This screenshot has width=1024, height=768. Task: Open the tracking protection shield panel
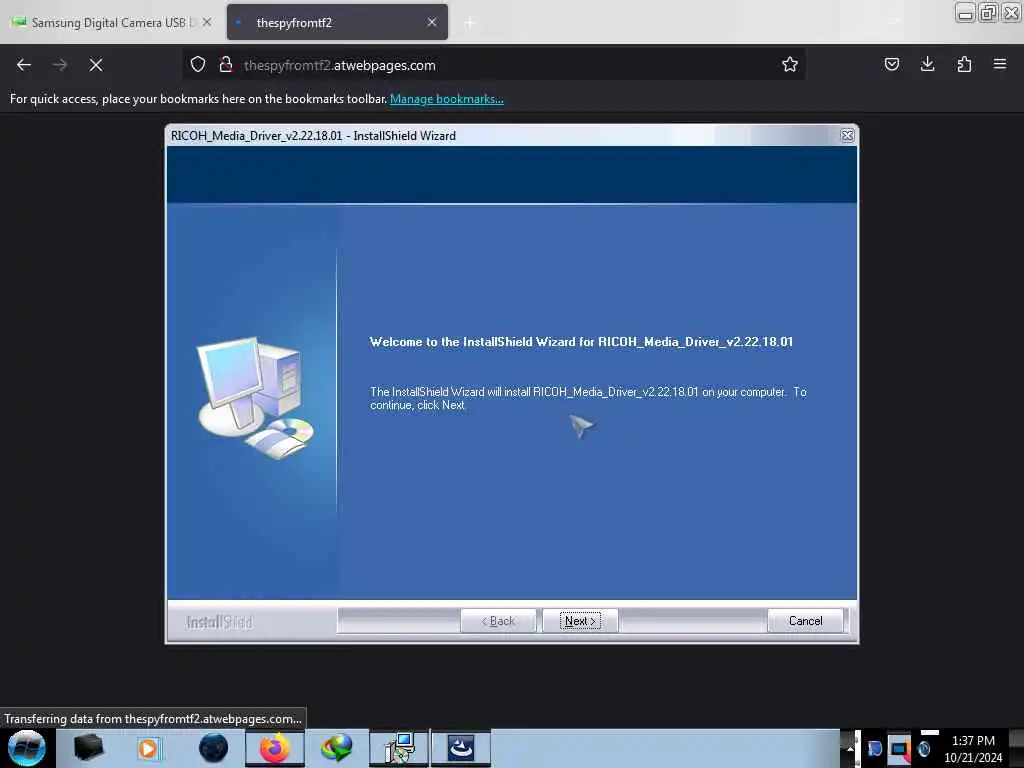(198, 65)
